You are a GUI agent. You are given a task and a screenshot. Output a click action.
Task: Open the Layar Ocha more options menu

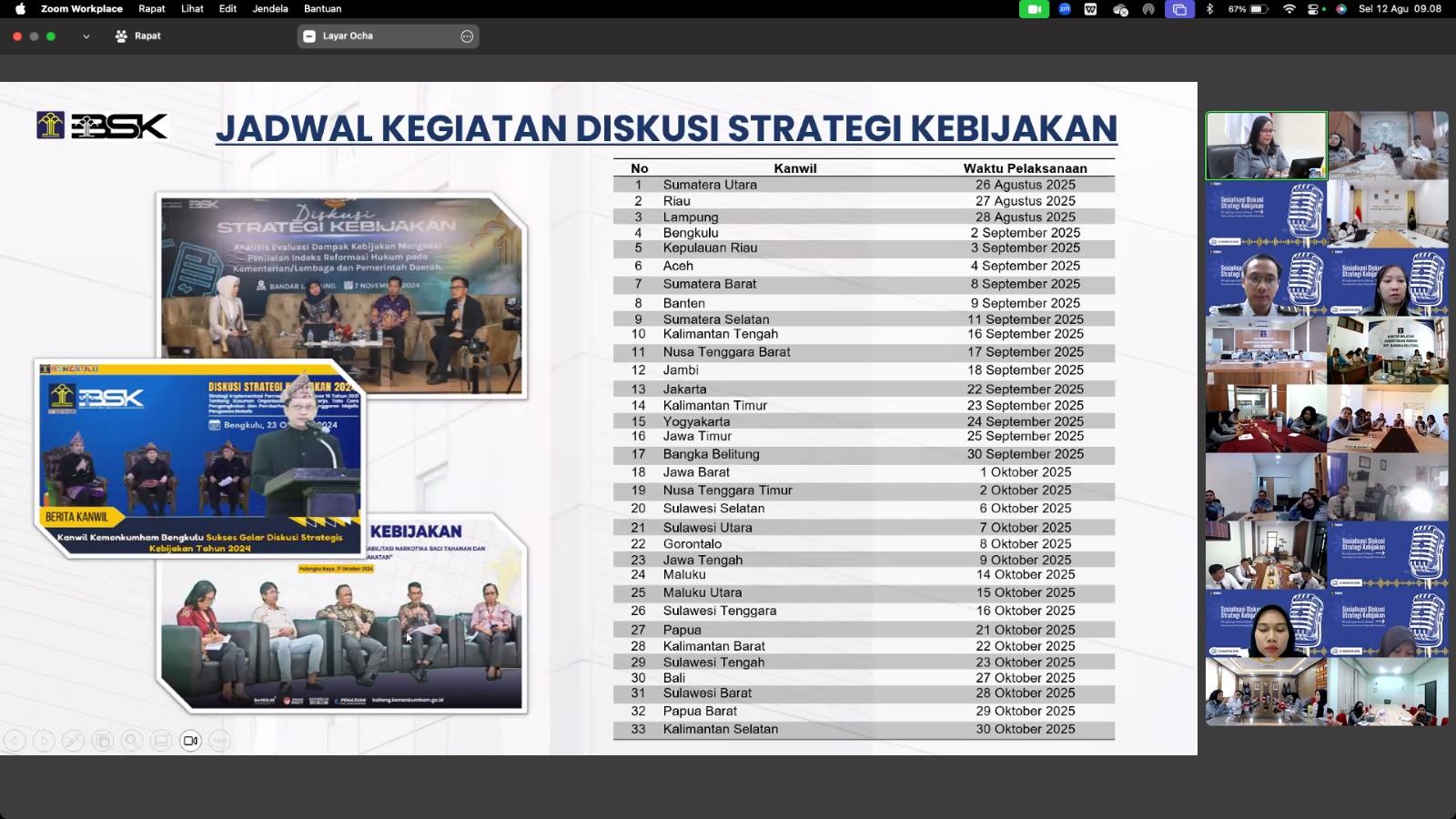click(467, 36)
